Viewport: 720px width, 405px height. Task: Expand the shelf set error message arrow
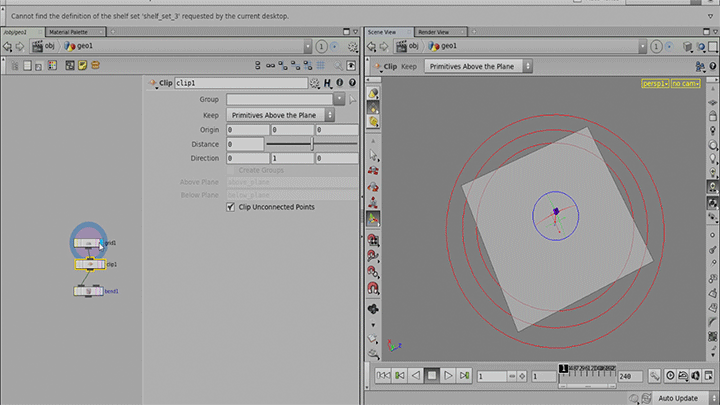(x=710, y=16)
